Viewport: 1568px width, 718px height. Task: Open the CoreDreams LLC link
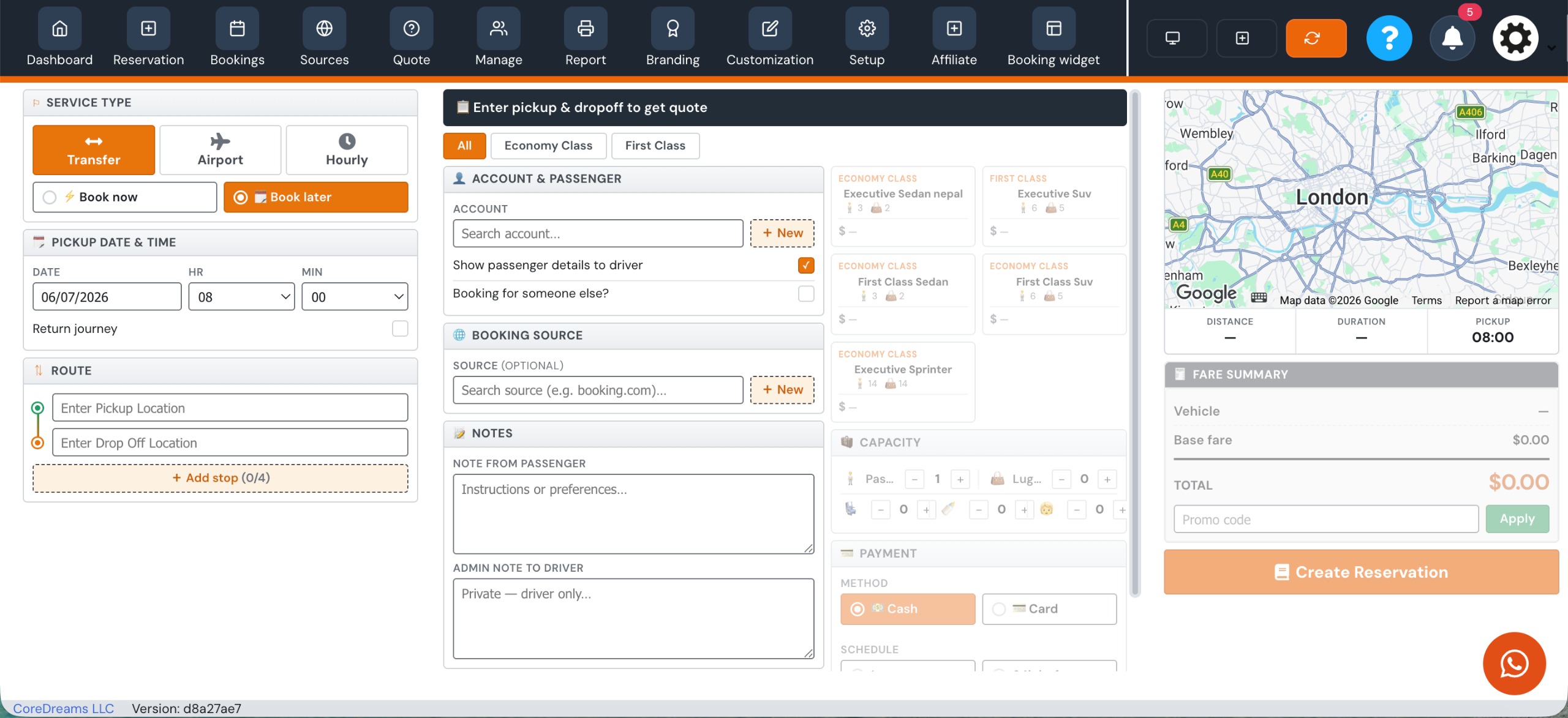(64, 708)
